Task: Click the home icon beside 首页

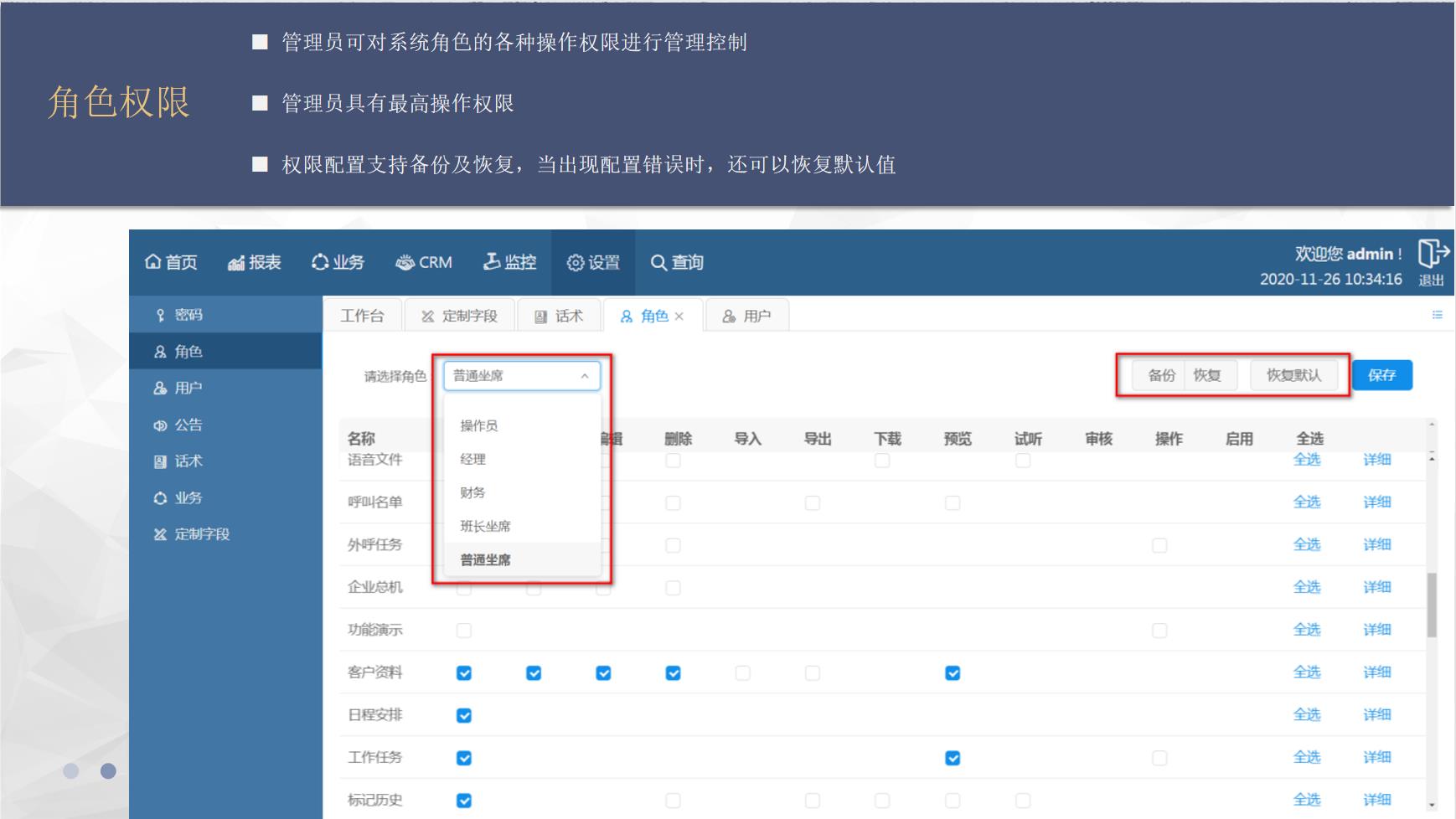Action: [152, 262]
